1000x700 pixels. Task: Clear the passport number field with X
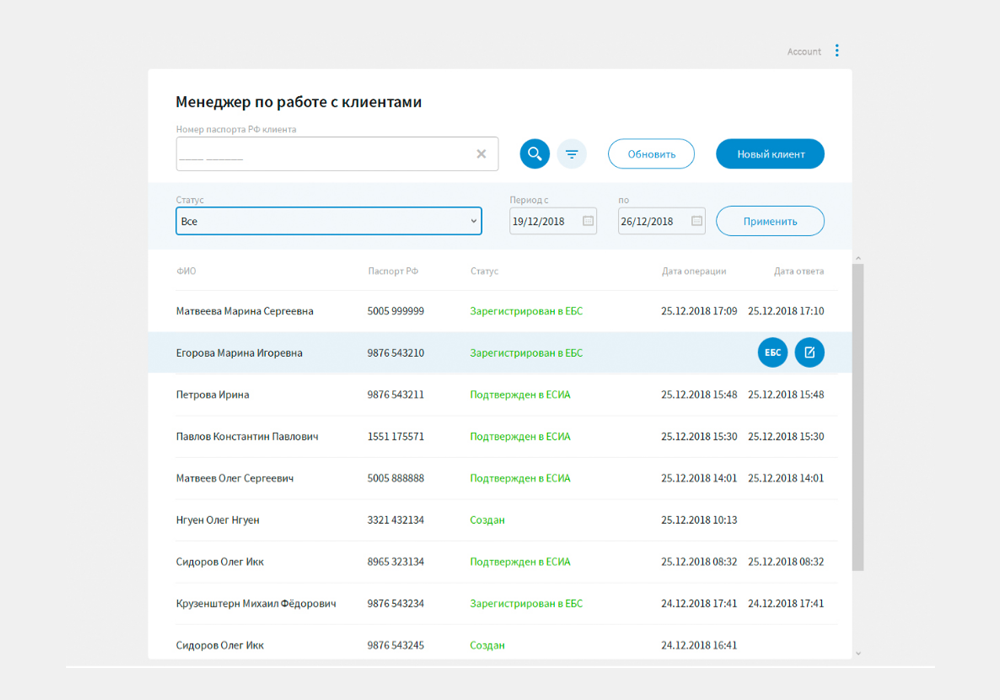(x=482, y=154)
